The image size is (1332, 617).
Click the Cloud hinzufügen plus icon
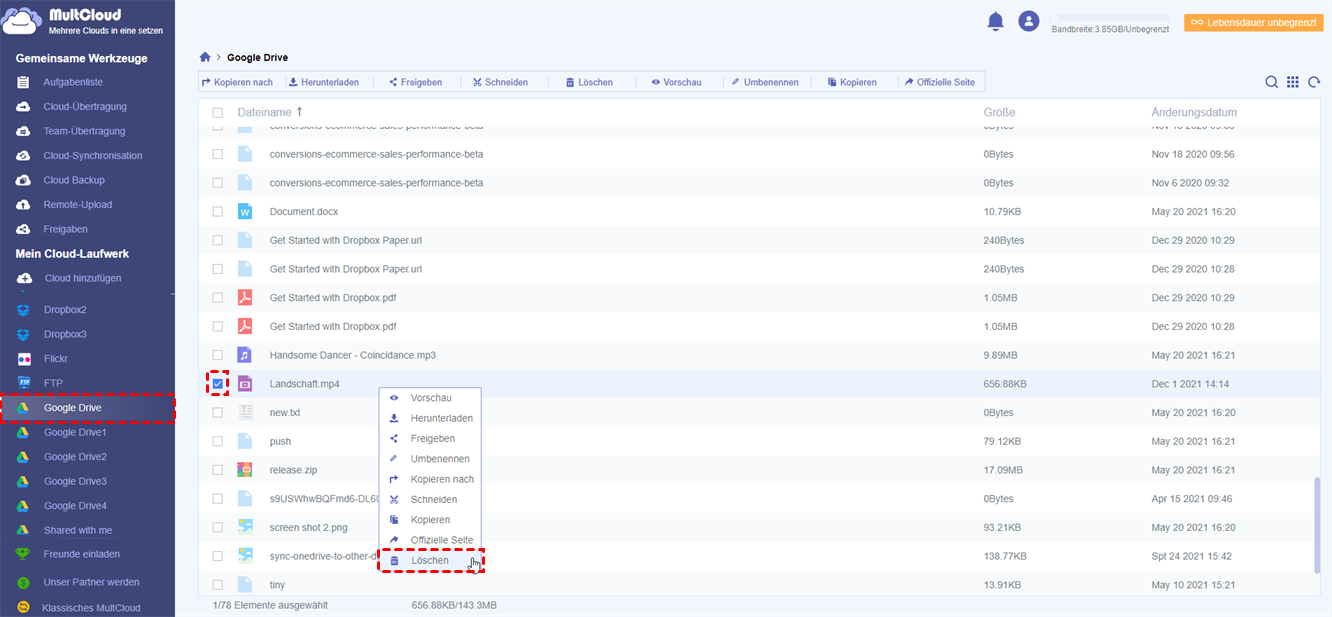(x=23, y=278)
